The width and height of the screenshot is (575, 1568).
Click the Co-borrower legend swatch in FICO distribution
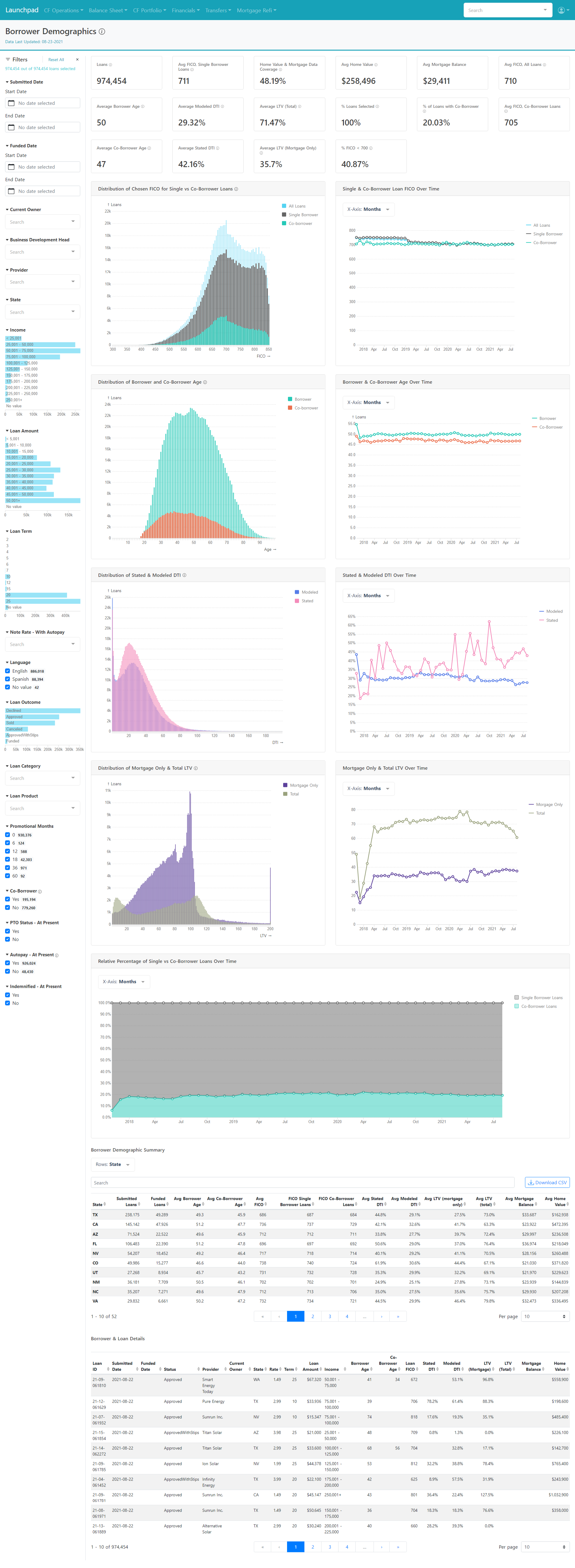pos(284,223)
